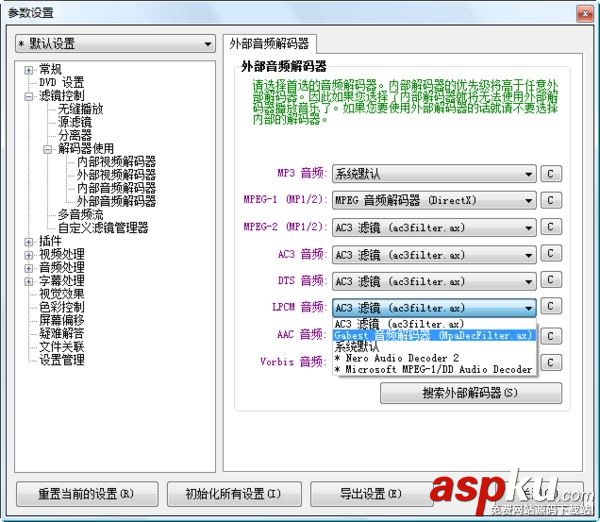Expand the 视频处理 tree node

click(28, 255)
